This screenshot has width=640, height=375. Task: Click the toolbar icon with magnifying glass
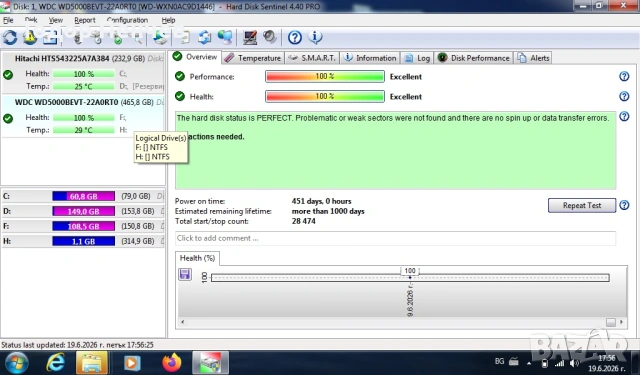pos(137,38)
